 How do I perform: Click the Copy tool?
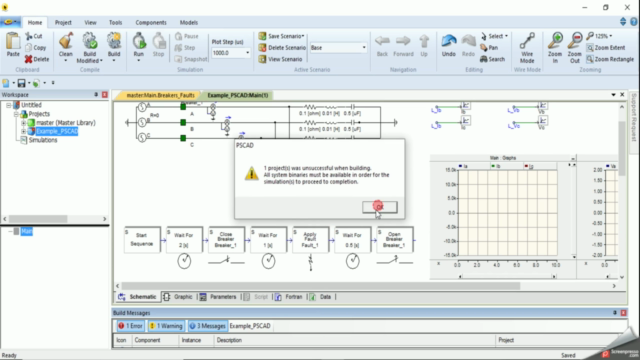(36, 48)
